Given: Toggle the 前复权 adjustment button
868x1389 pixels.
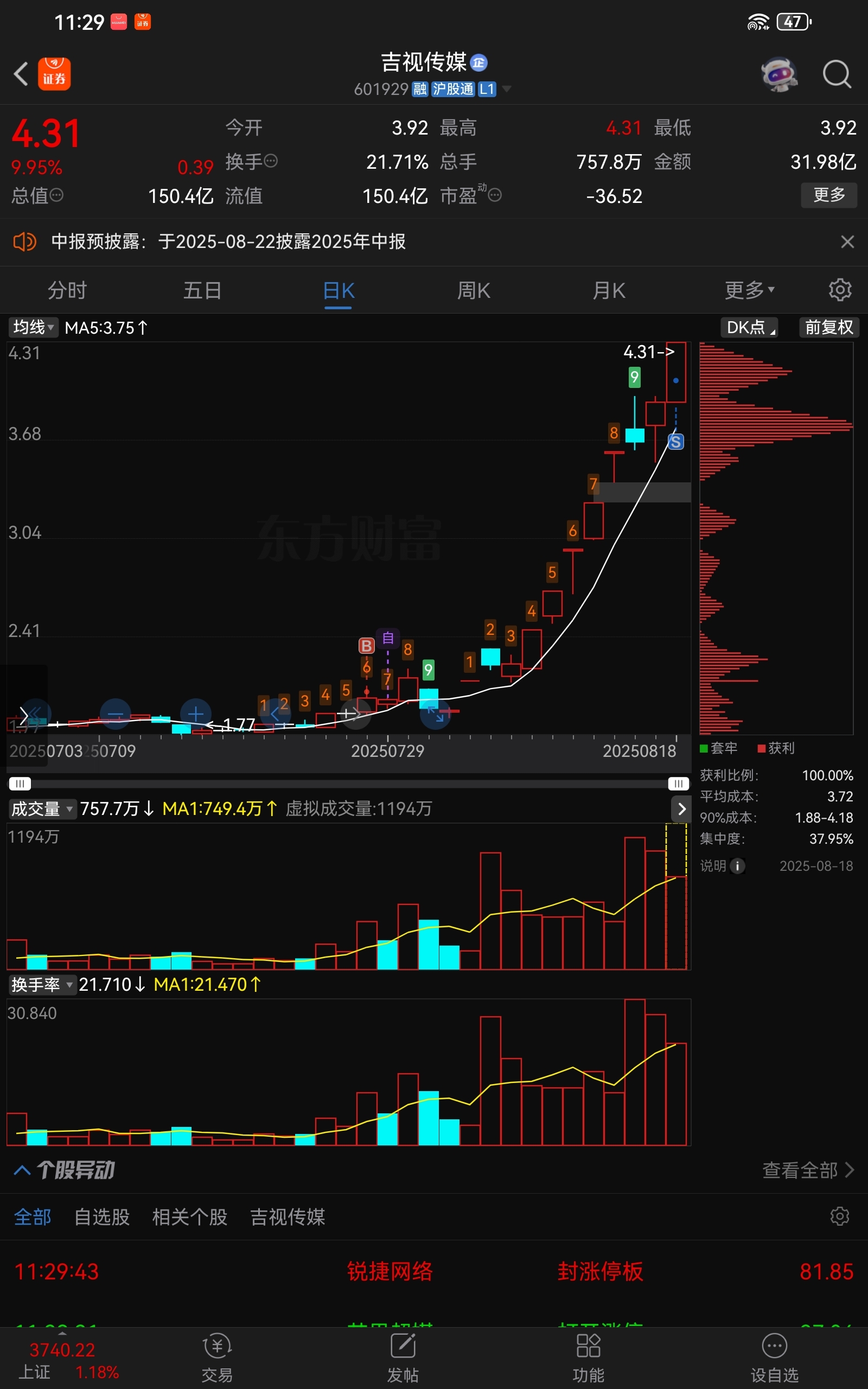Looking at the screenshot, I should coord(829,328).
